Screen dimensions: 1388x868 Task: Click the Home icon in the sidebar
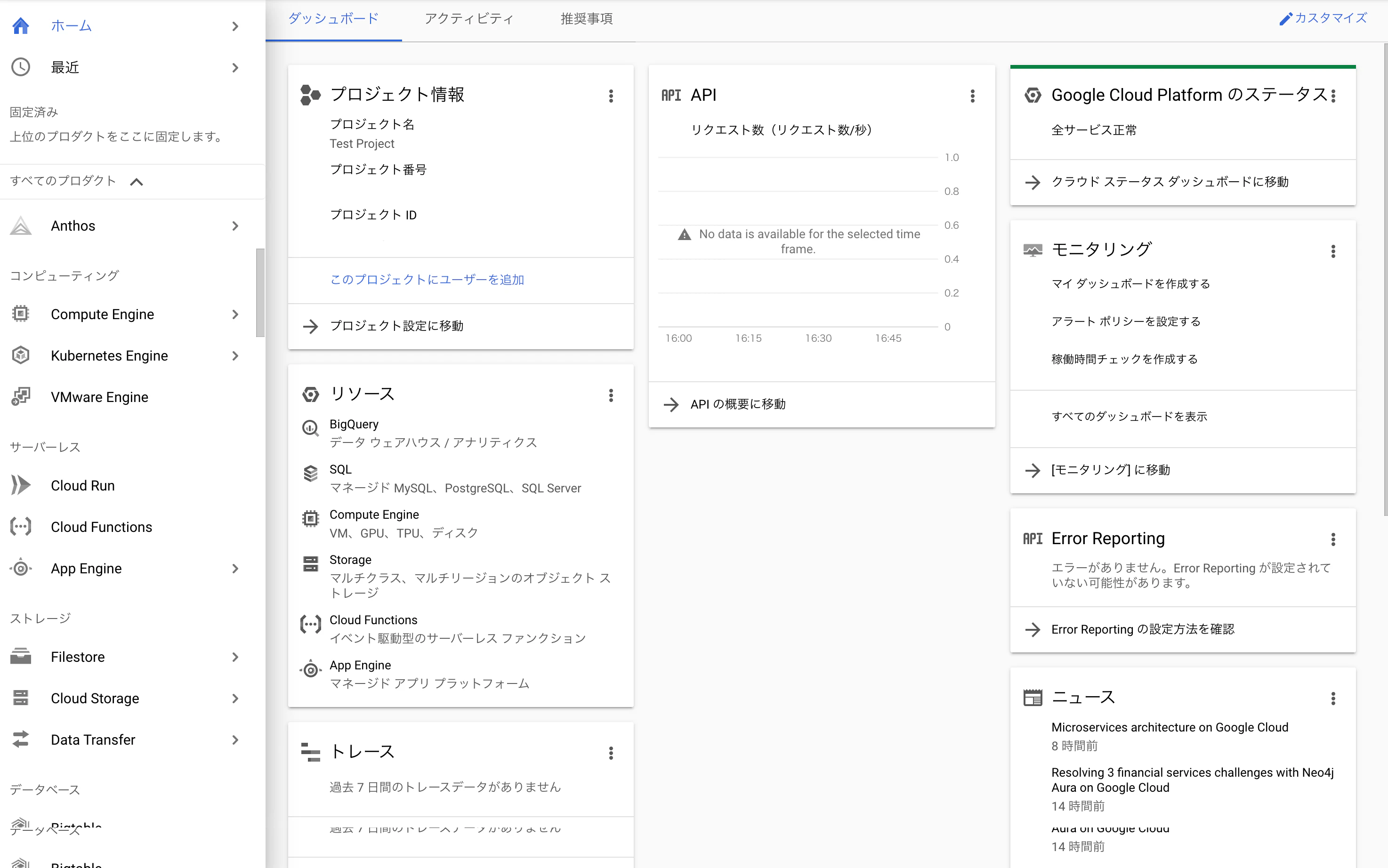21,26
